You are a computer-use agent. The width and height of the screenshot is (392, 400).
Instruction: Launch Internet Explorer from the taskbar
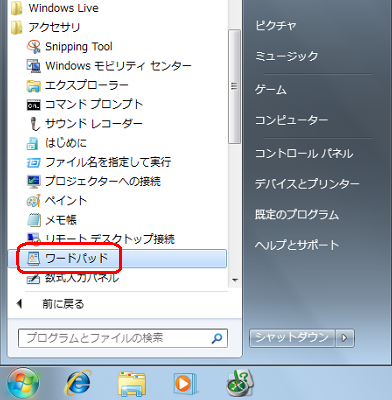coord(79,383)
